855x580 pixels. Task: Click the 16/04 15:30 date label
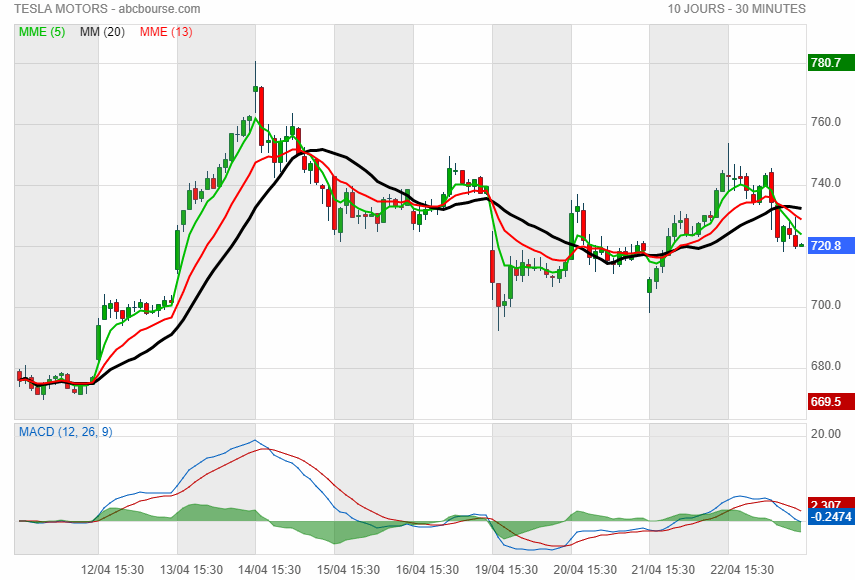point(427,570)
